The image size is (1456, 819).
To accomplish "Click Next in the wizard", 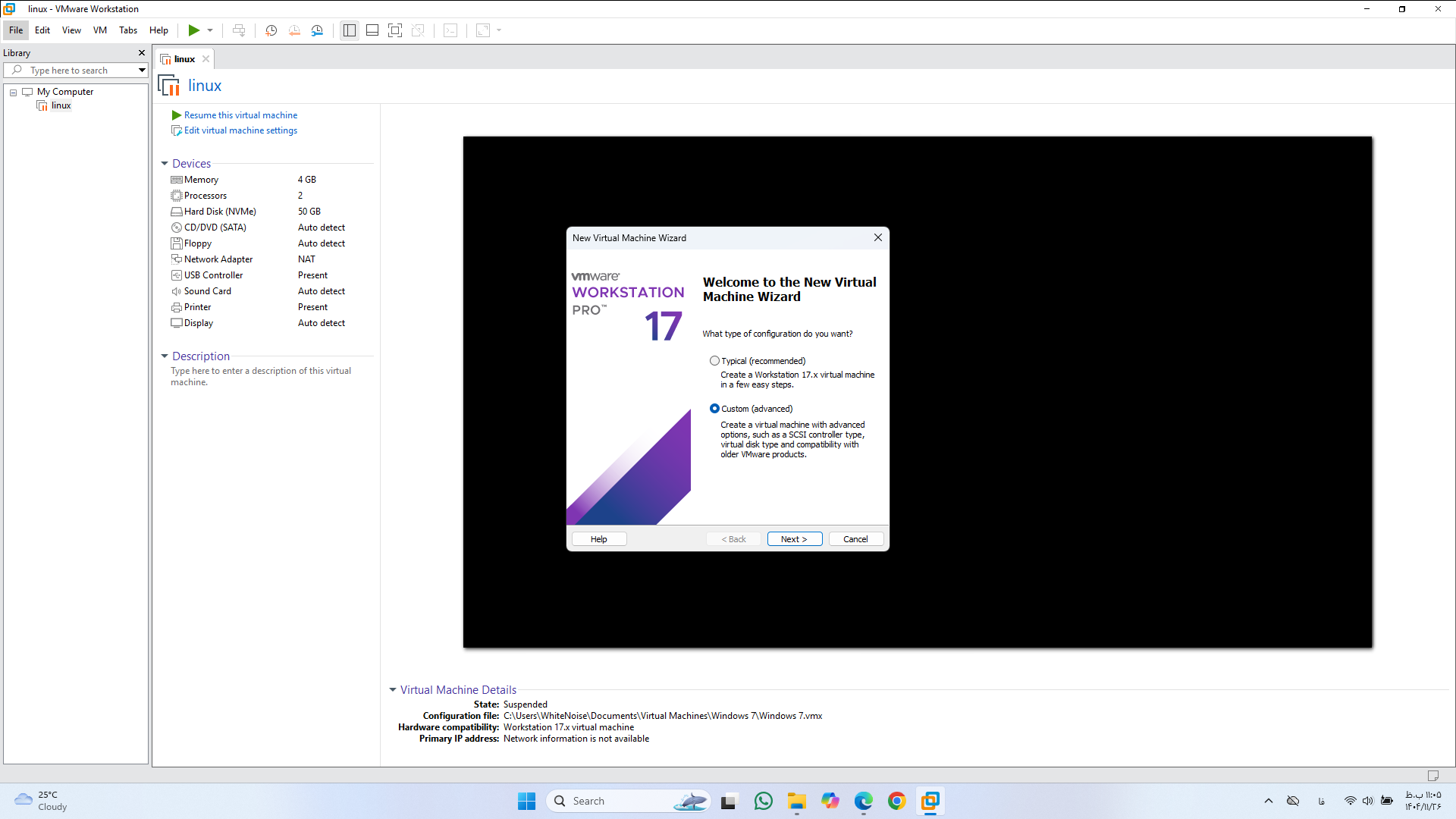I will tap(794, 539).
